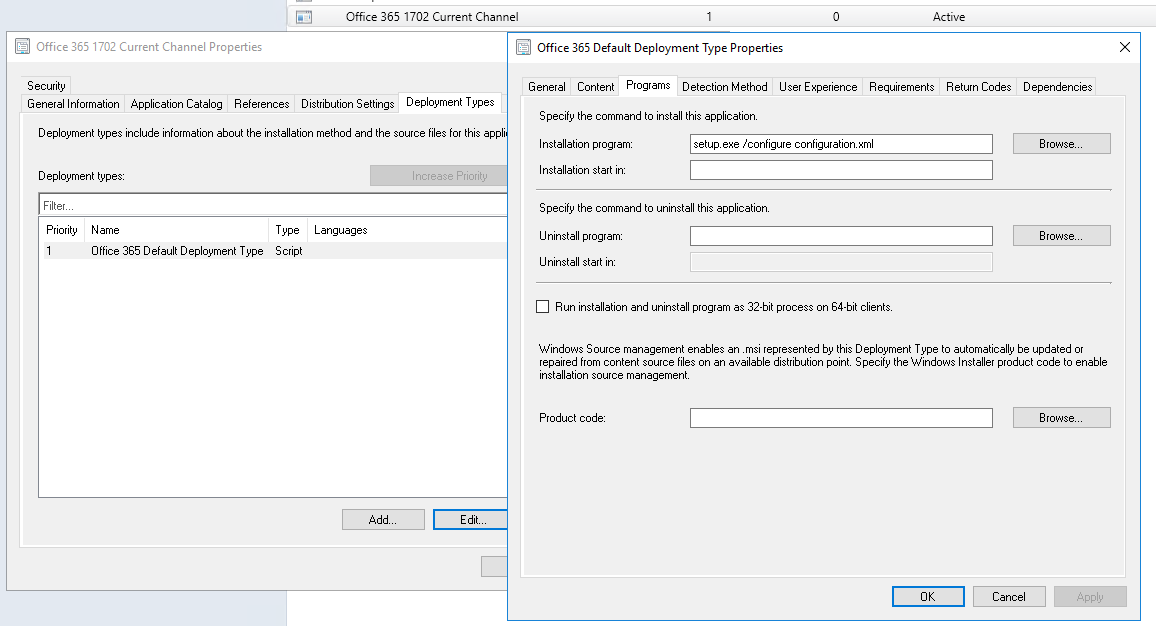Browse for the installation program
1156x626 pixels.
1061,144
